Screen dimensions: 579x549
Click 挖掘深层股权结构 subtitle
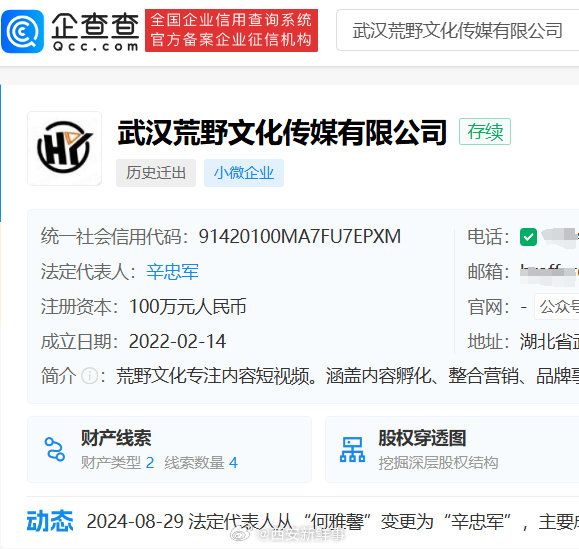coord(438,463)
